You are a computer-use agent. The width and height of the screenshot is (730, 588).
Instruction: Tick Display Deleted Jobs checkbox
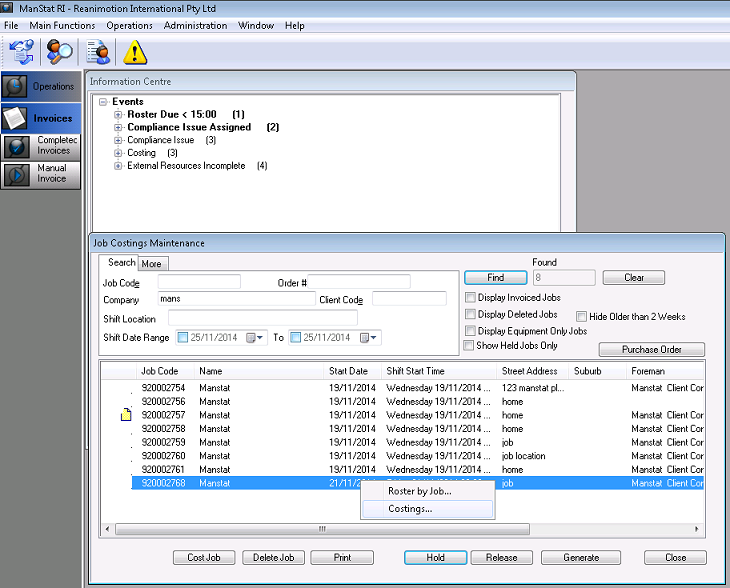click(470, 314)
